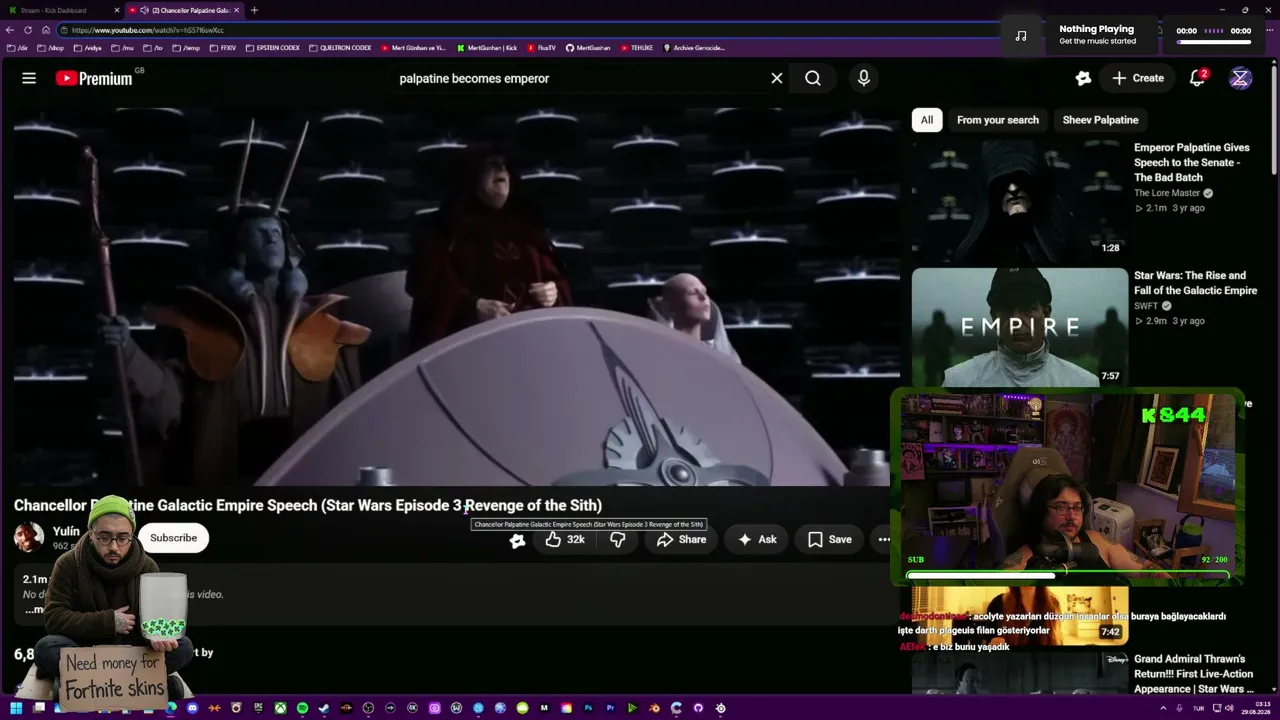
Task: Close the Chancellor Palpatine browser tab
Action: pyautogui.click(x=237, y=10)
